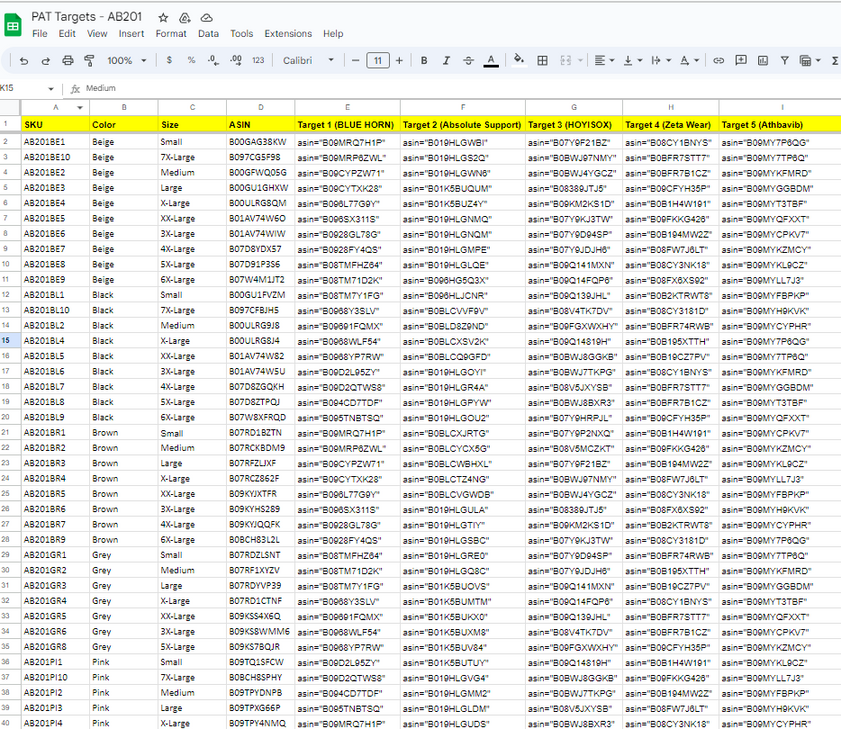Screen dimensions: 841x729
Task: Decrease decimal places
Action: (213, 61)
